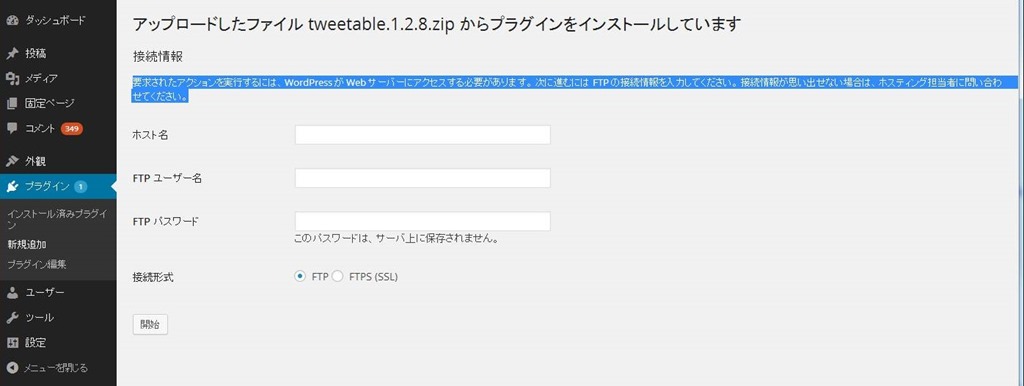Click the Dashboard gauge icon in sidebar

pyautogui.click(x=12, y=20)
